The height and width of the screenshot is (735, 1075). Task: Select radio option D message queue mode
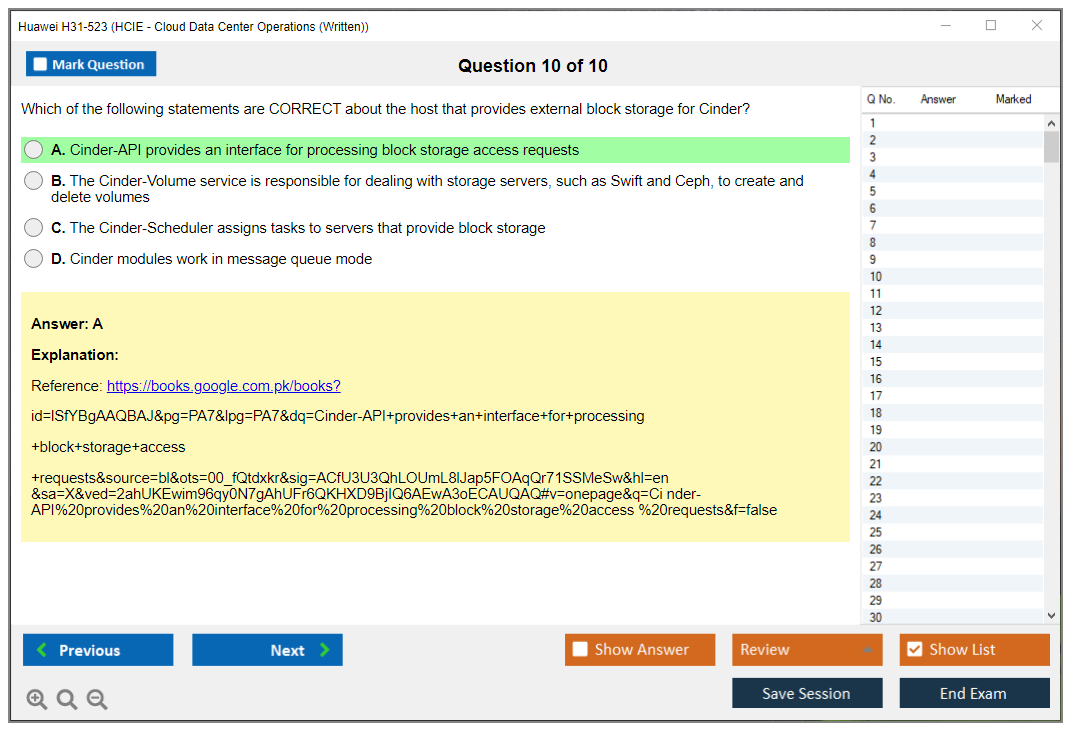[x=34, y=259]
